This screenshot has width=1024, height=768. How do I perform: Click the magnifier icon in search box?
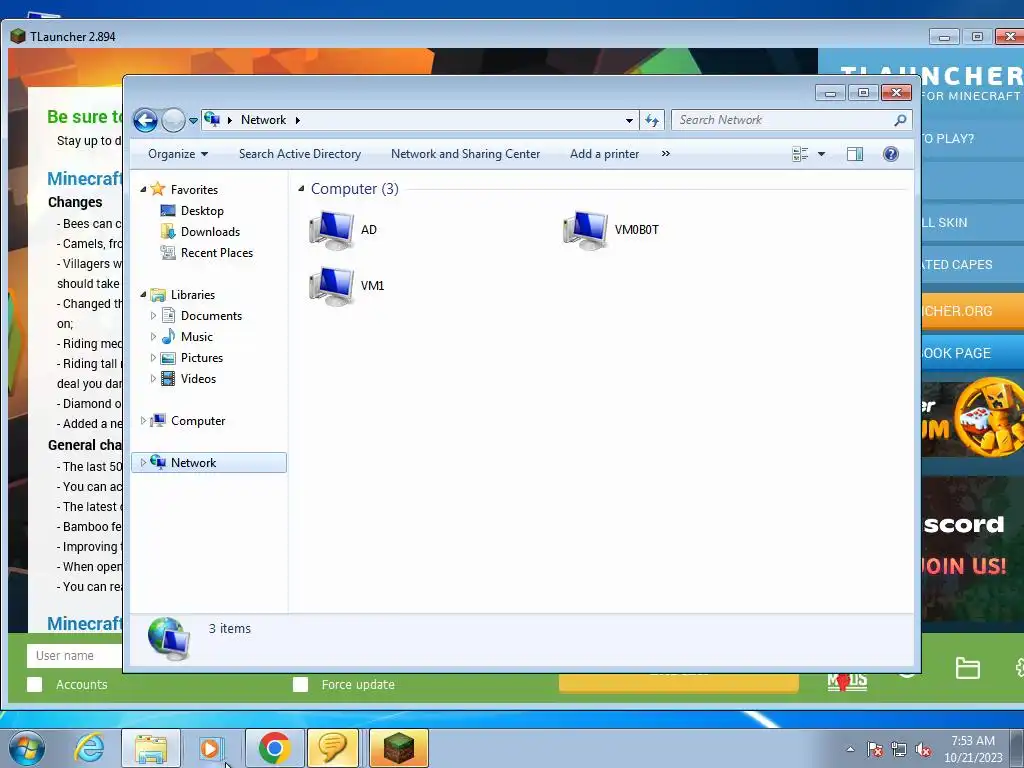click(x=900, y=120)
